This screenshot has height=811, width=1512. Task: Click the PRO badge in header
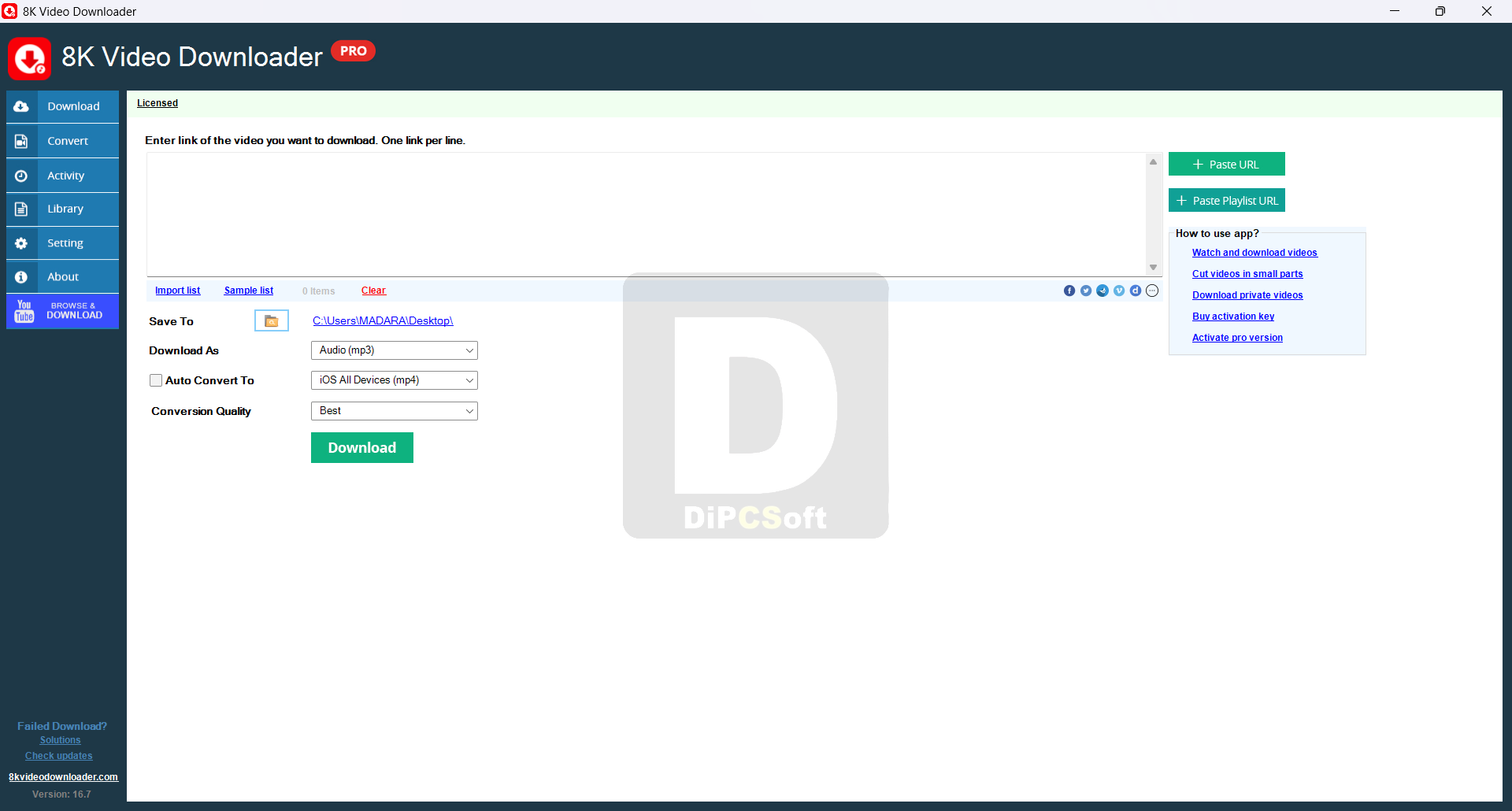pos(353,50)
